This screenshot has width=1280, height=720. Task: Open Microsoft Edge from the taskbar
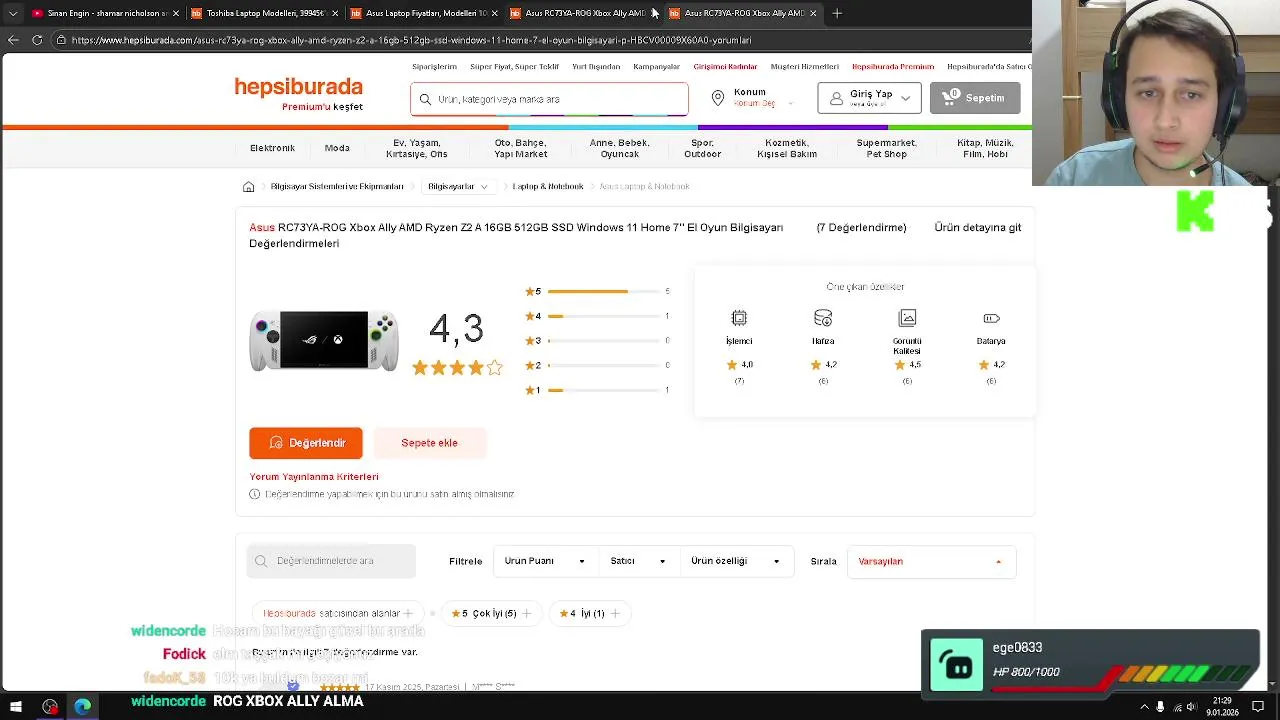point(82,707)
